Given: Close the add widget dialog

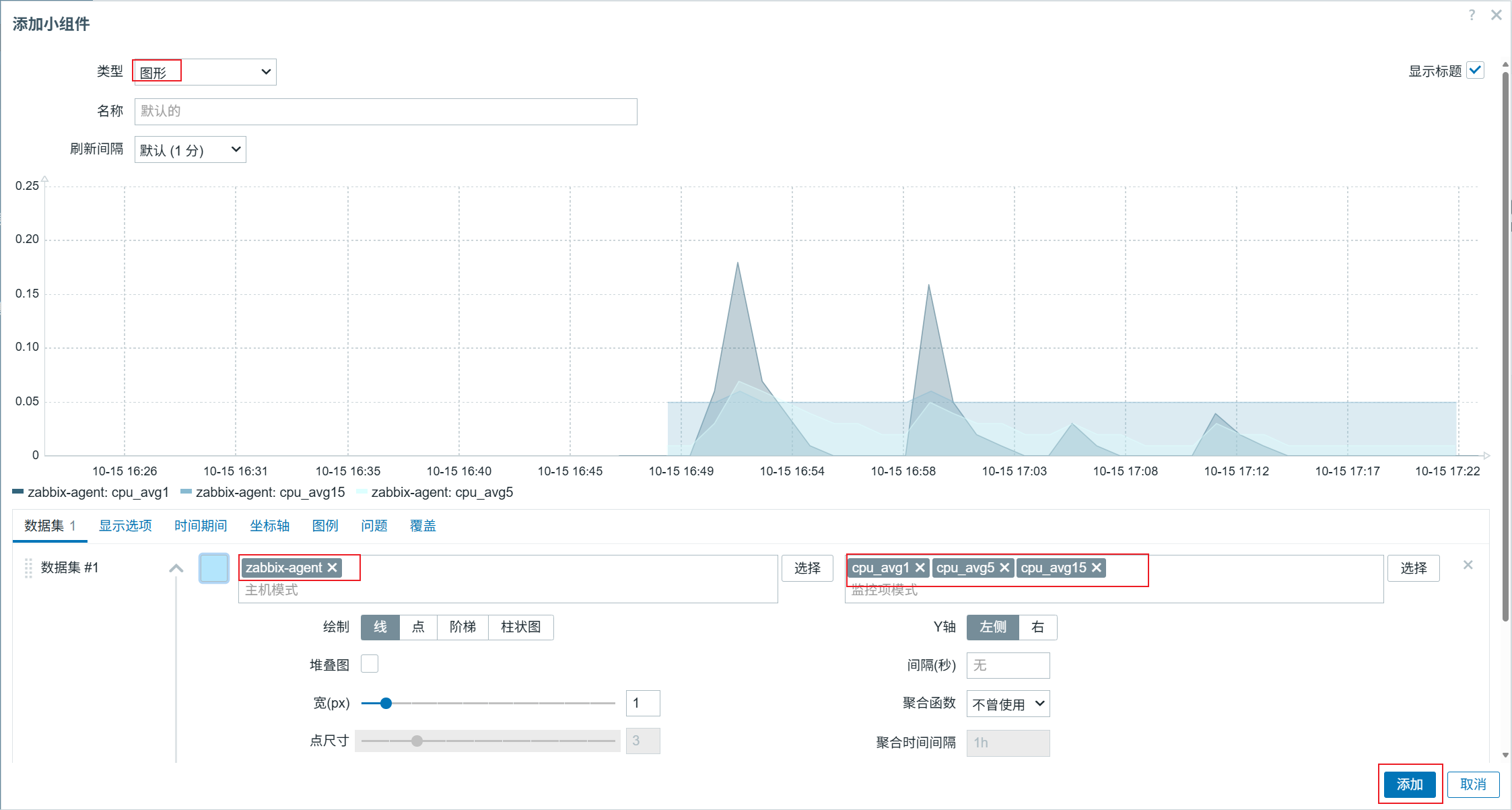Looking at the screenshot, I should point(1497,15).
